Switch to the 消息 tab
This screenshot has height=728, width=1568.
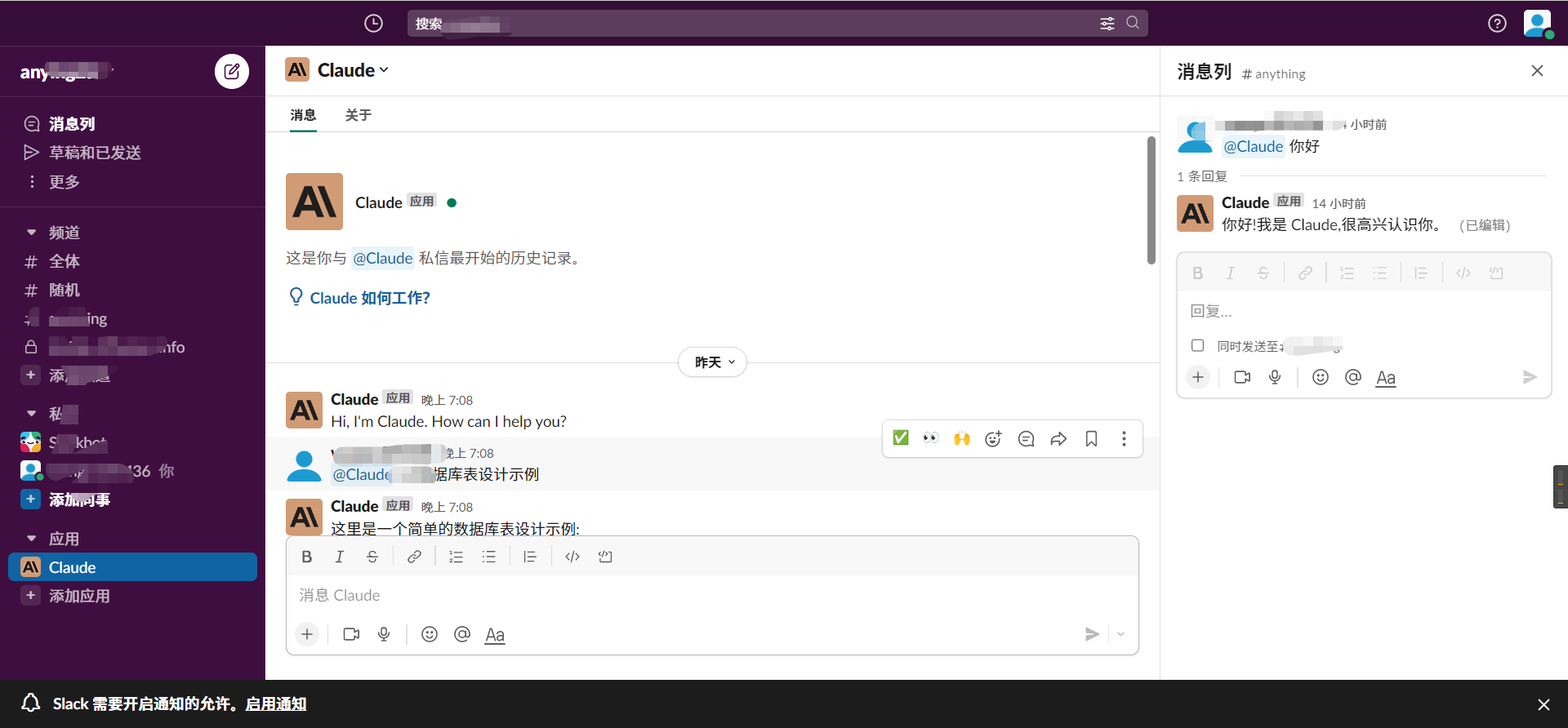(x=303, y=115)
